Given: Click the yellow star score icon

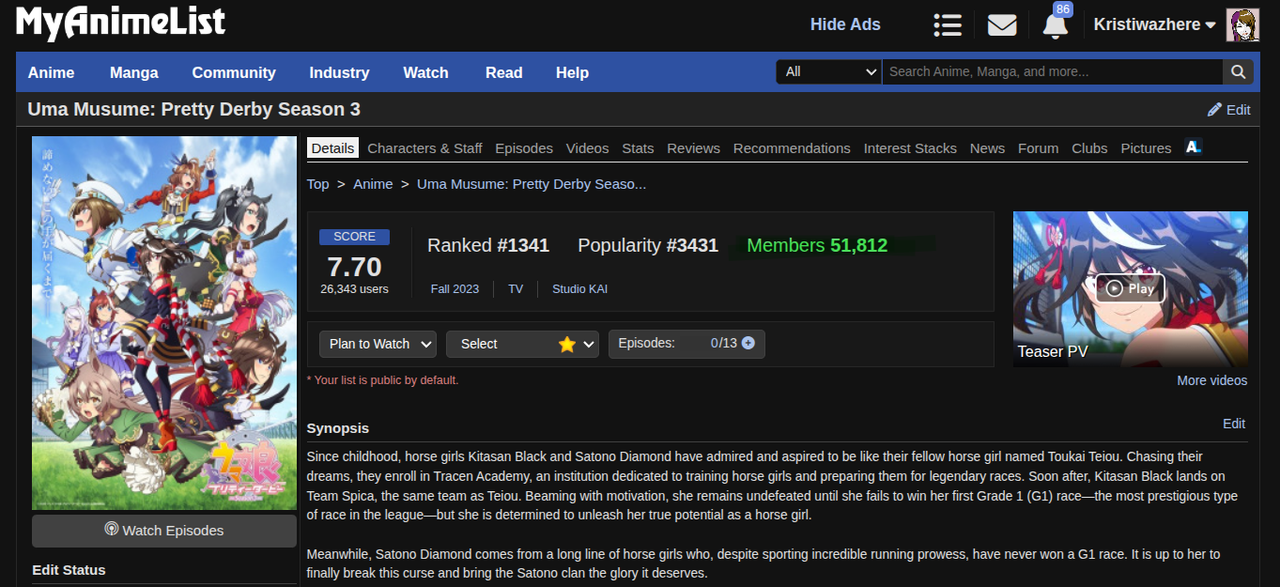Looking at the screenshot, I should pos(567,344).
